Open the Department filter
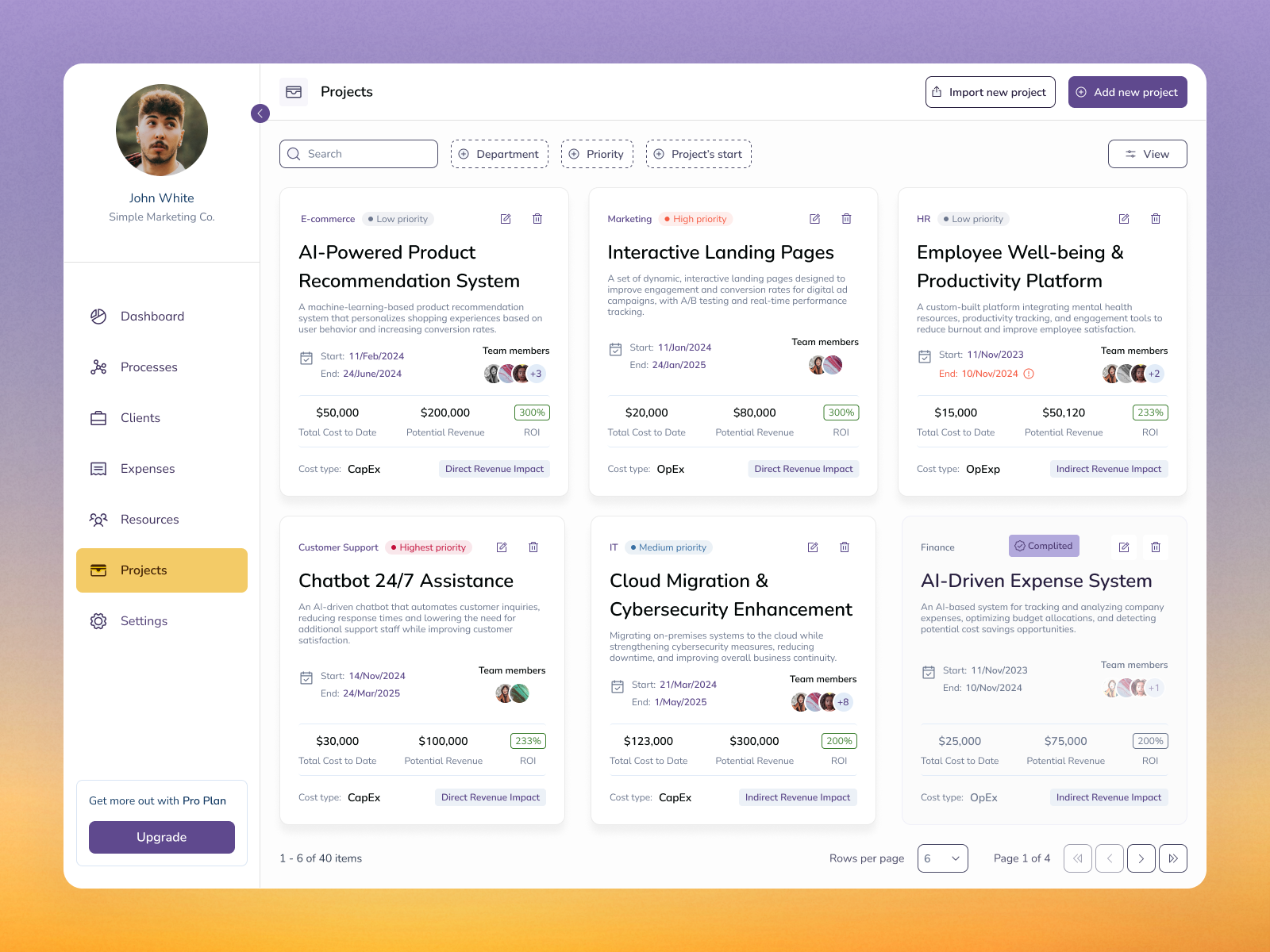The height and width of the screenshot is (952, 1270). pyautogui.click(x=499, y=154)
